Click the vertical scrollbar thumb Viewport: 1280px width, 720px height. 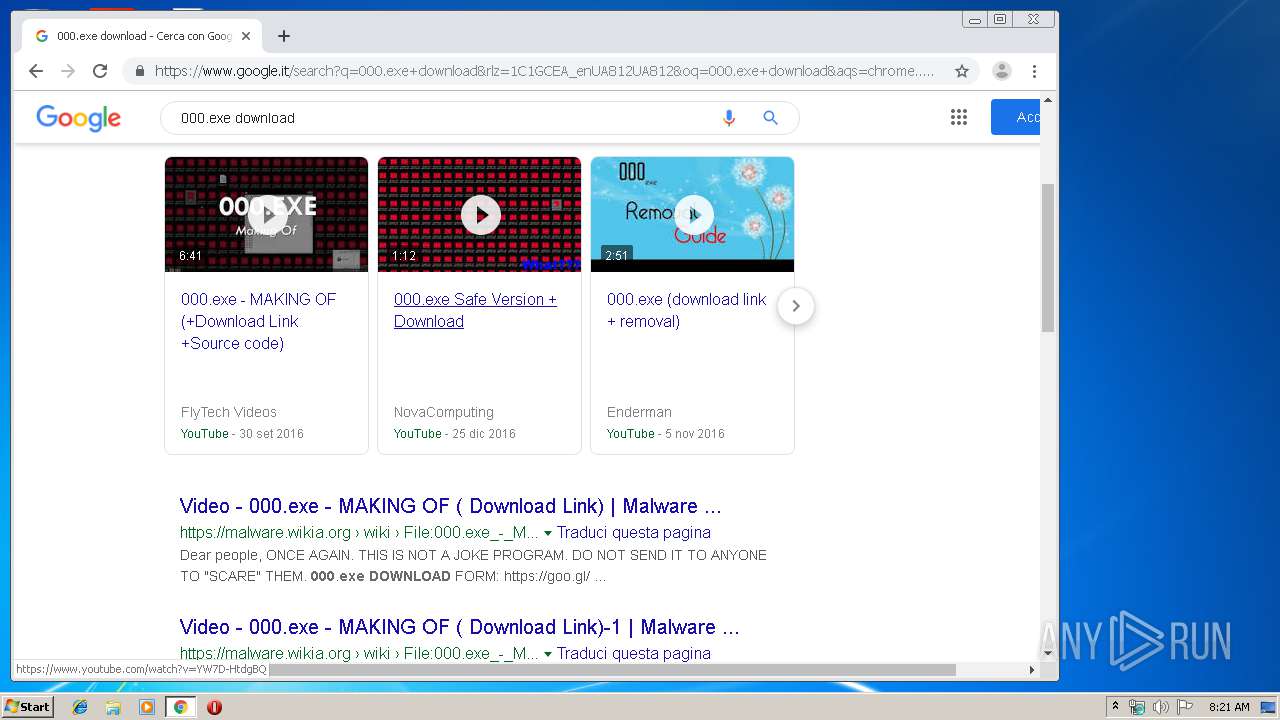click(x=1048, y=257)
